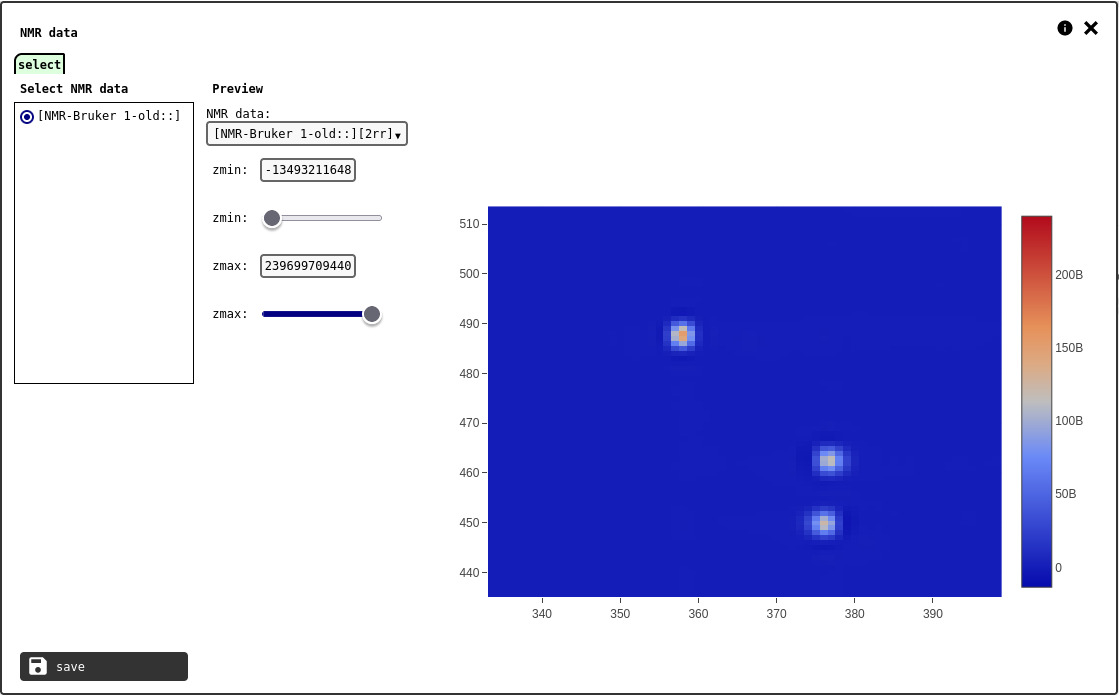Close the NMR data dialog

(1091, 28)
